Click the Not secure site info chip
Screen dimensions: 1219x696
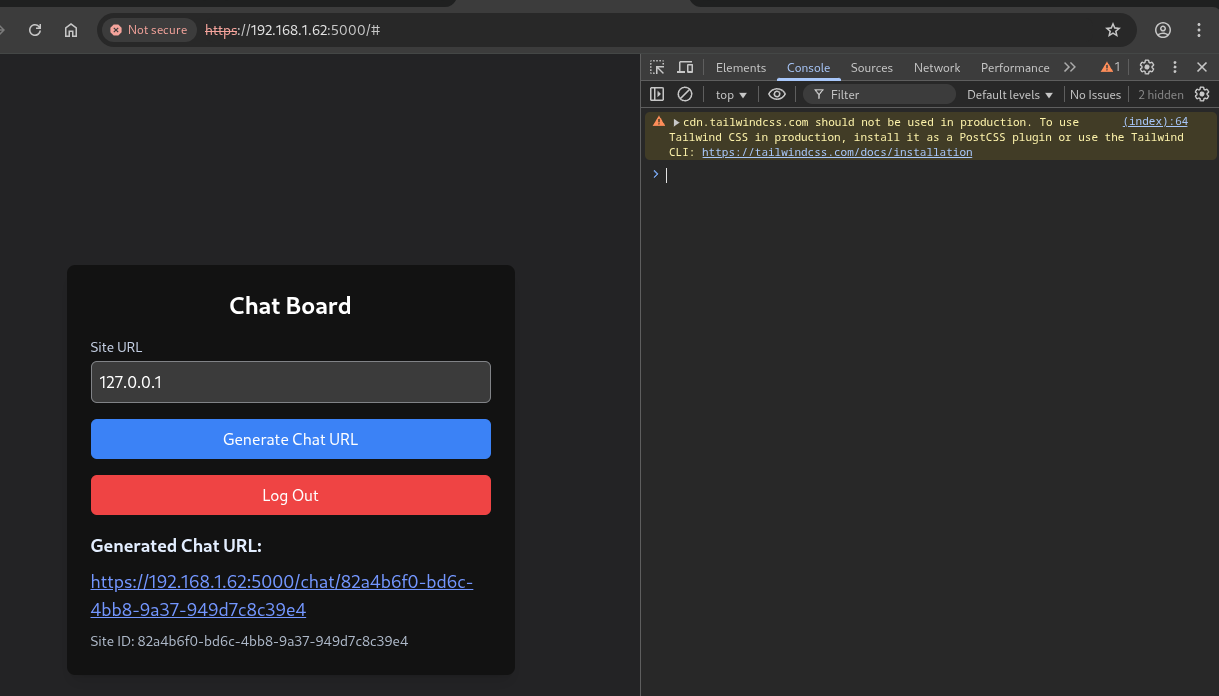[149, 30]
